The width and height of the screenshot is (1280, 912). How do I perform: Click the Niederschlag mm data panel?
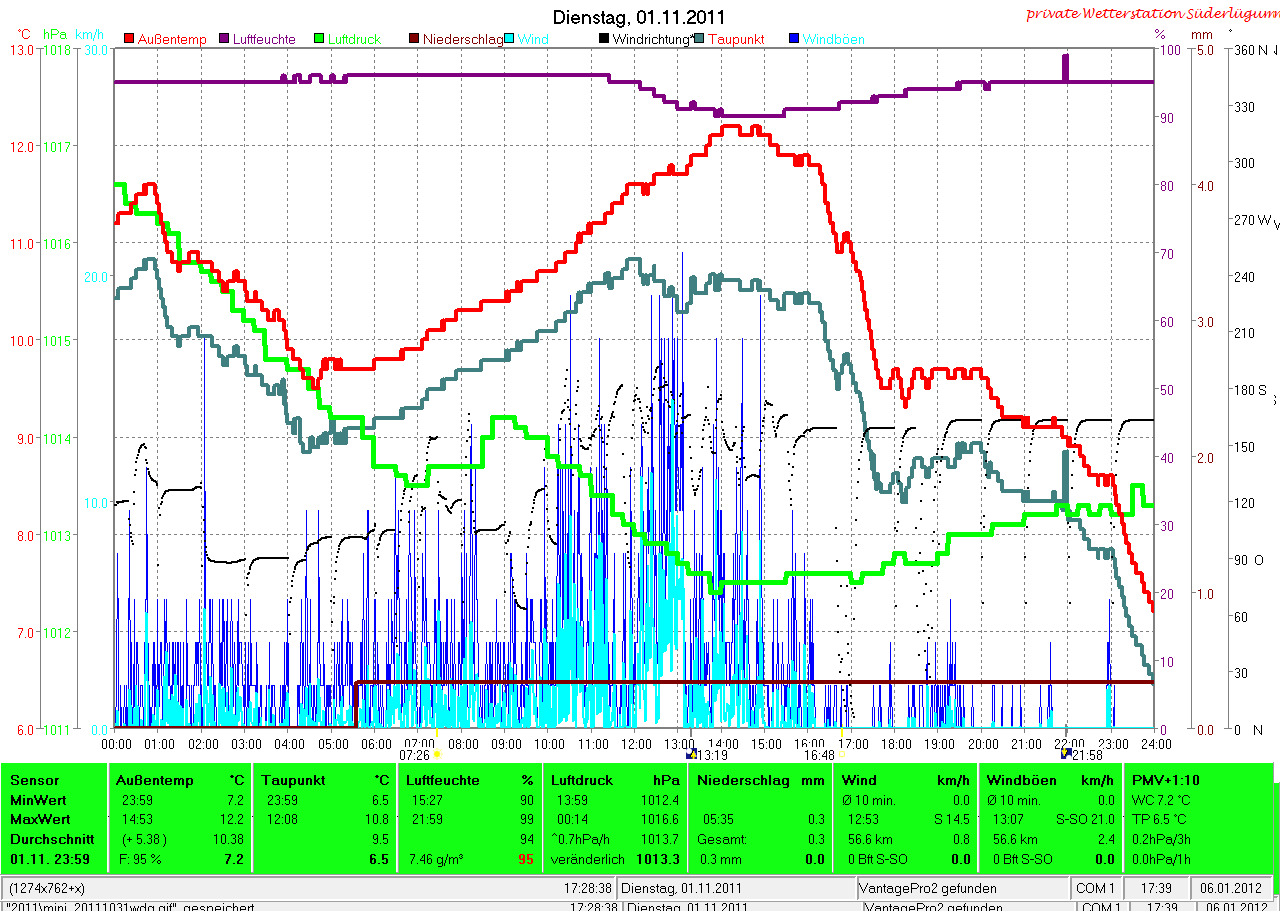[x=760, y=818]
